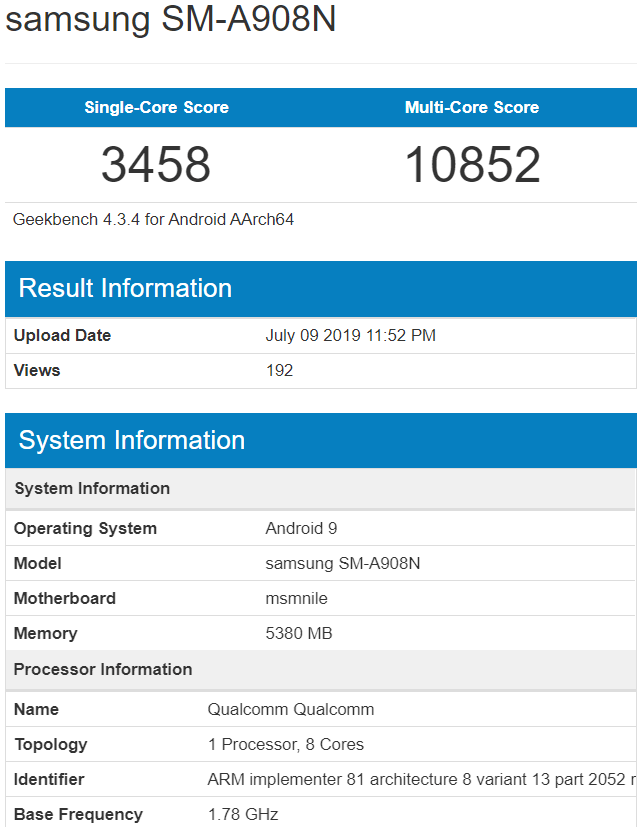The height and width of the screenshot is (827, 639).
Task: Click the samsung SM-A908N page title
Action: click(x=170, y=19)
